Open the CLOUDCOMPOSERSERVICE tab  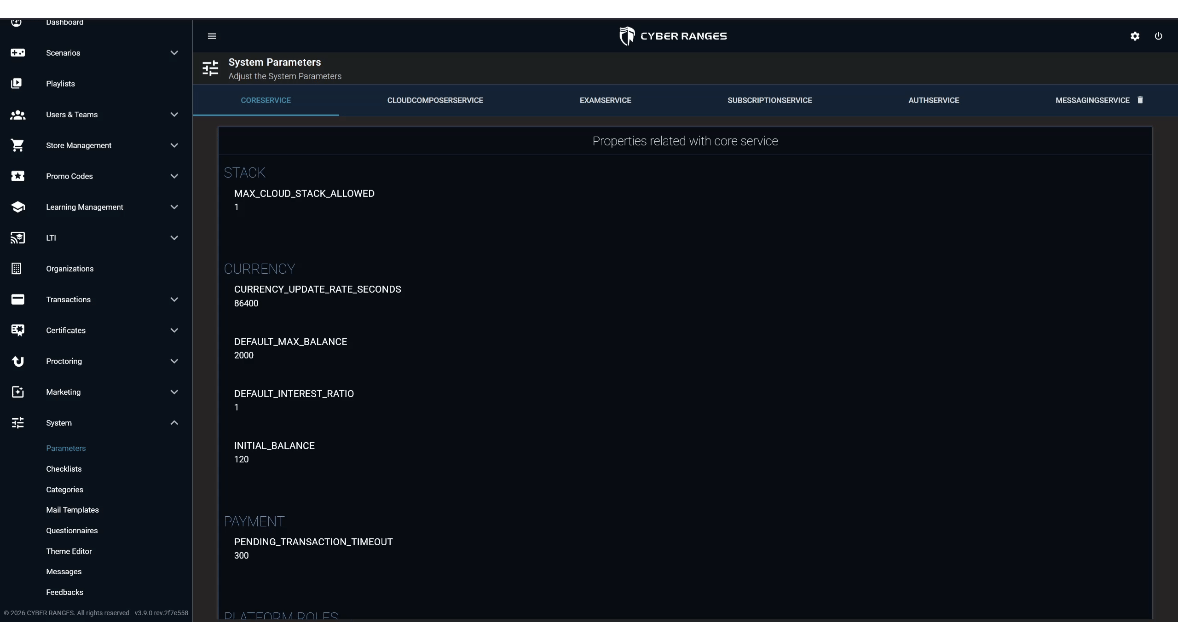click(435, 100)
